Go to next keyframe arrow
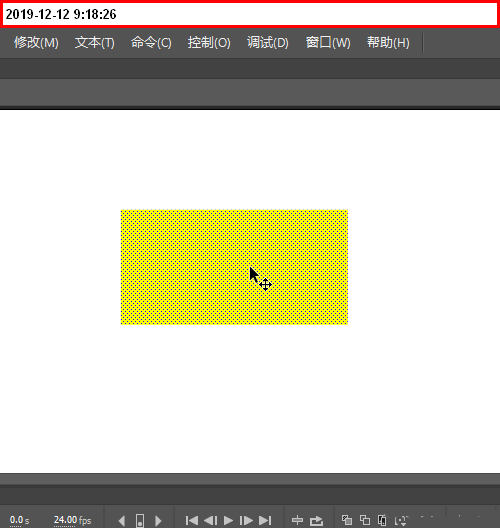The width and height of the screenshot is (500, 528). coord(158,521)
